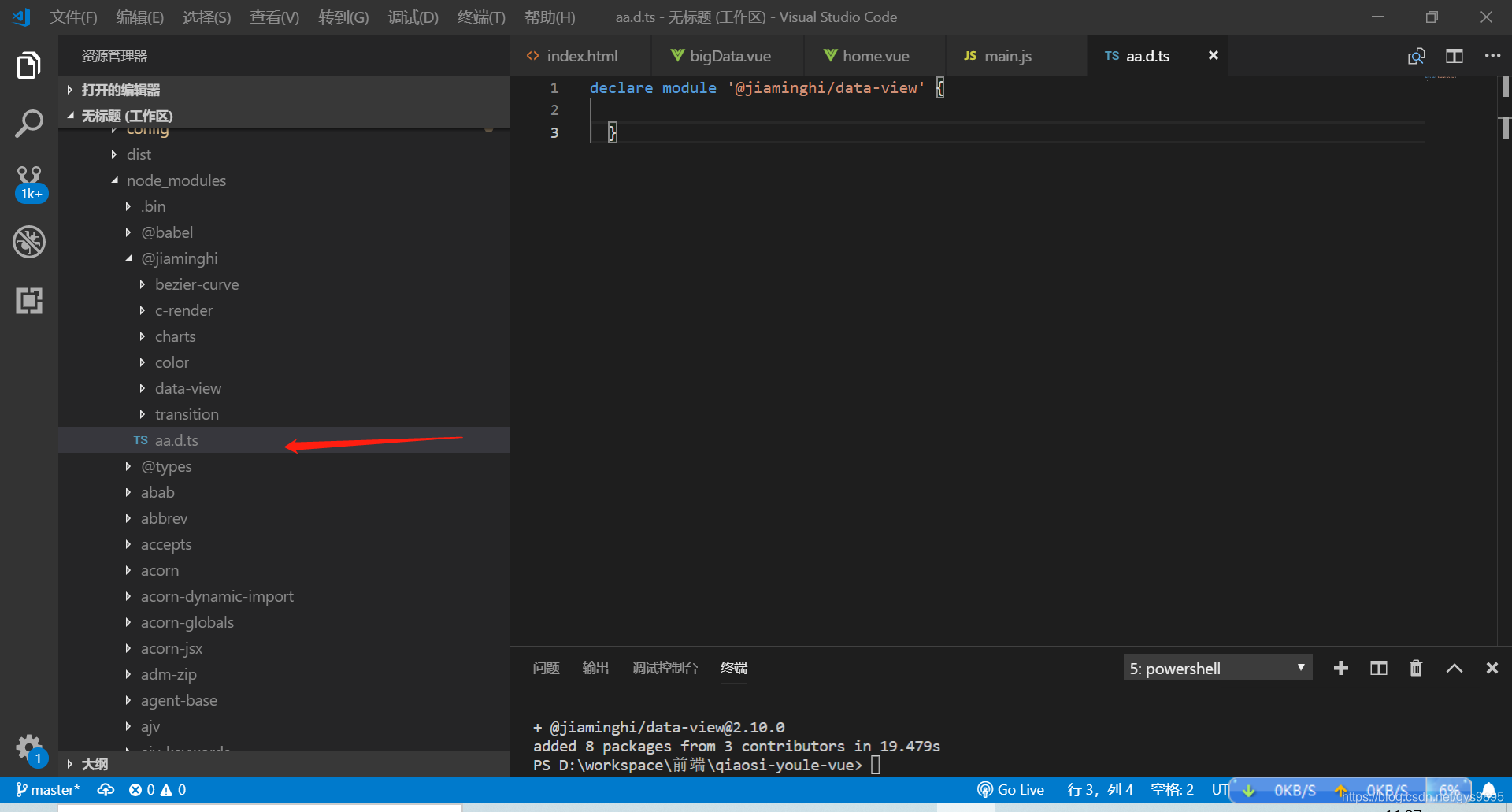Close the terminal panel
The width and height of the screenshot is (1512, 812).
[1492, 668]
